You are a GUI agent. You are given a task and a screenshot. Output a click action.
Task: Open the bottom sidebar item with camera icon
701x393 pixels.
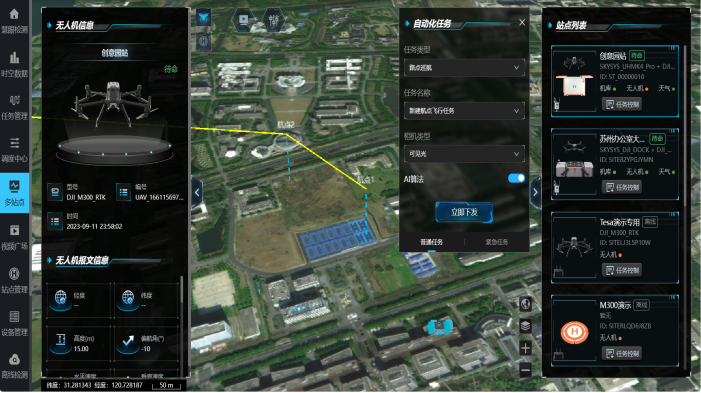pos(14,366)
